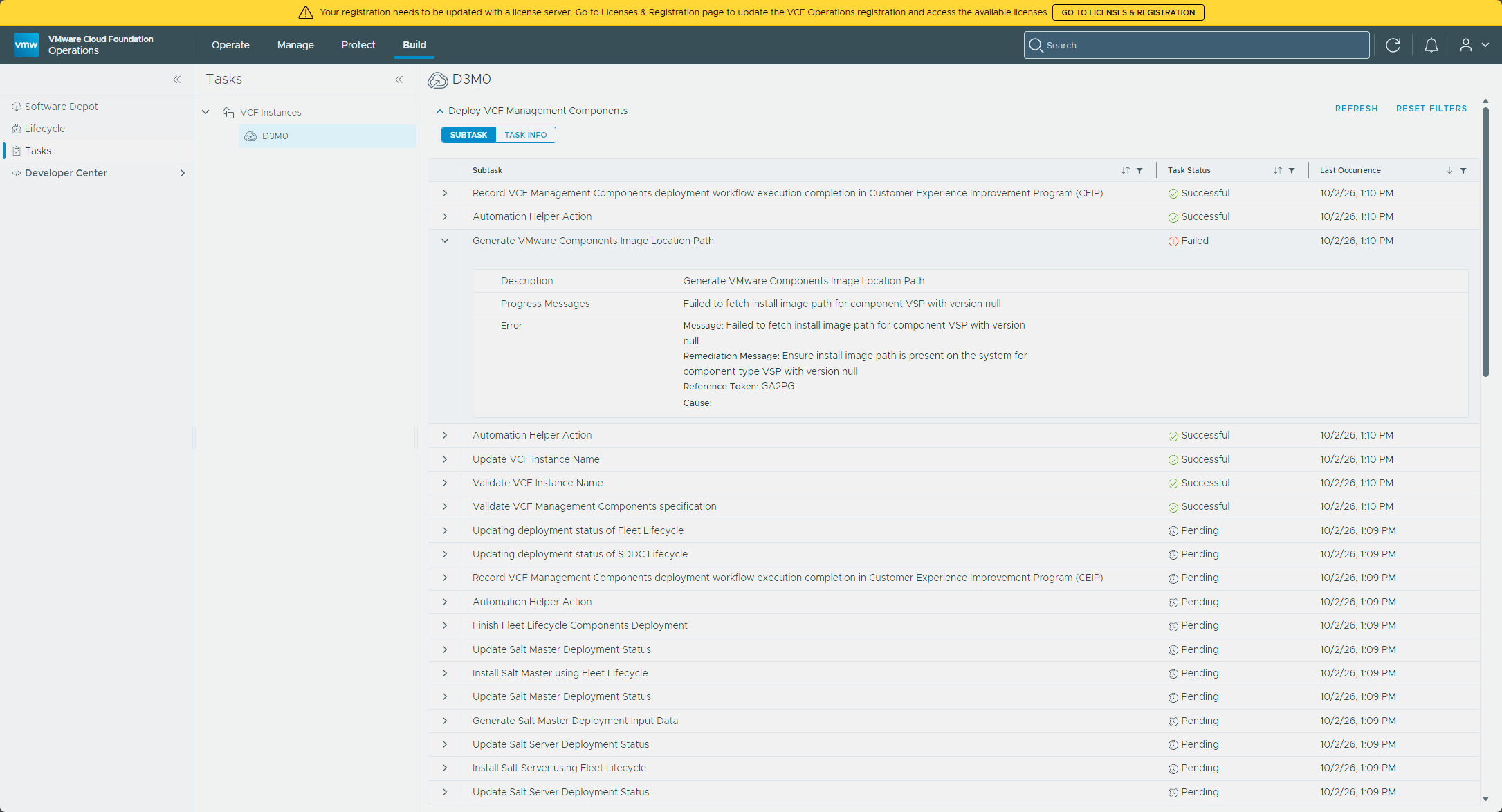Collapse the Tasks panel double-chevron

399,80
